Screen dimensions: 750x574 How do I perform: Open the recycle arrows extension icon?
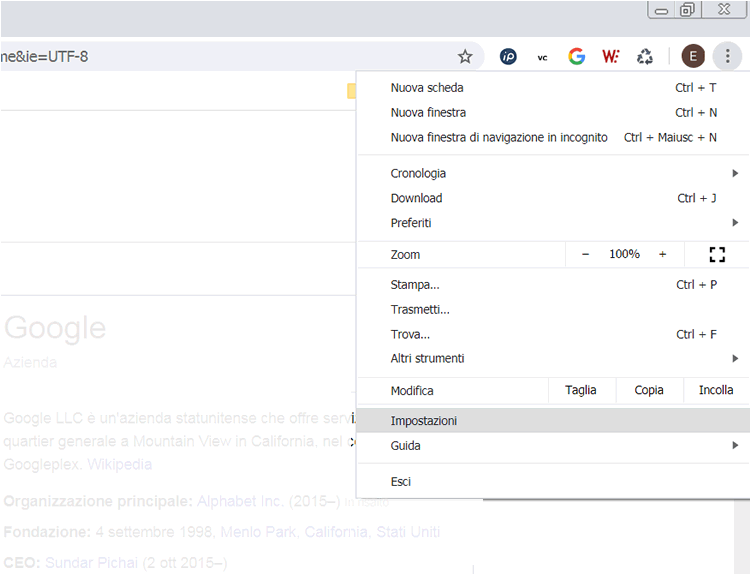[645, 56]
